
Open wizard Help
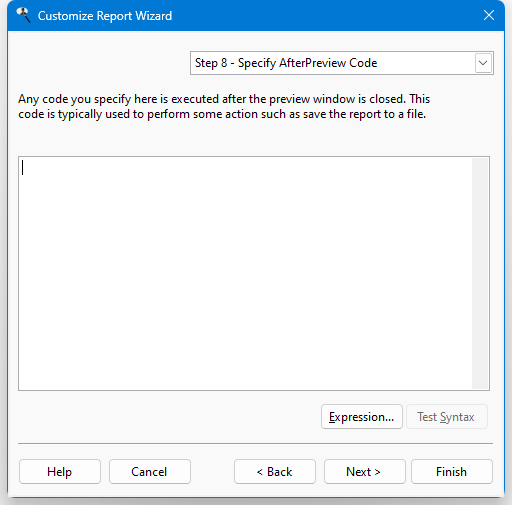[x=60, y=472]
